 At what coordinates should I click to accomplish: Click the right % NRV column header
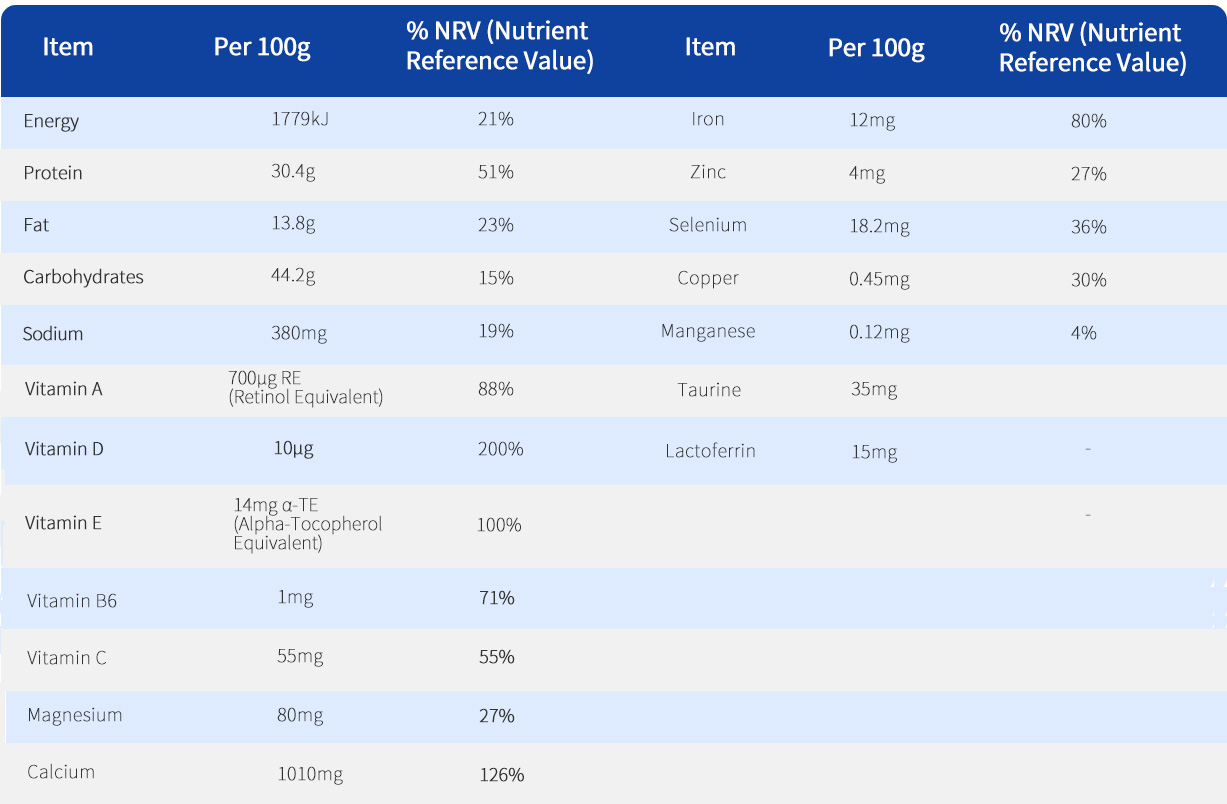point(1092,48)
